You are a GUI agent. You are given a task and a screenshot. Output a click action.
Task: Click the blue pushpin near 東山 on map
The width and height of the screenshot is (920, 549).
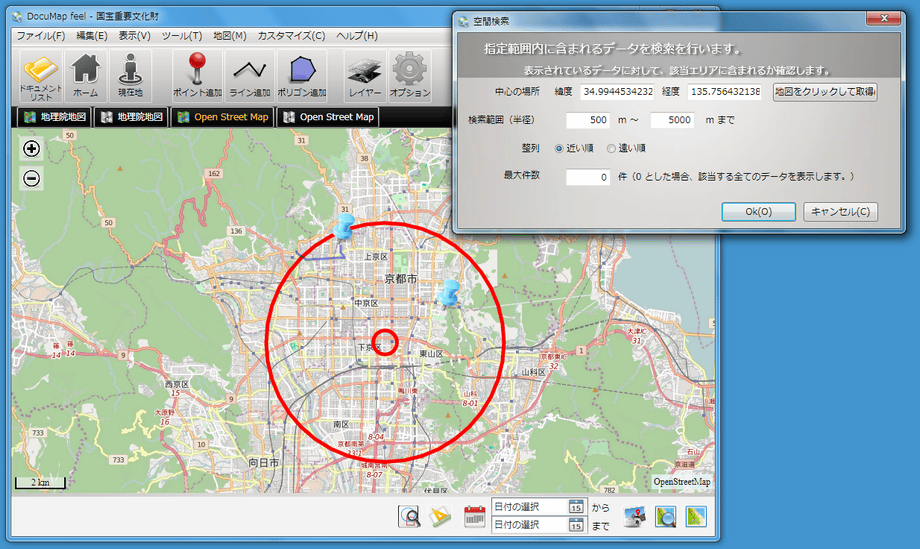pyautogui.click(x=449, y=292)
